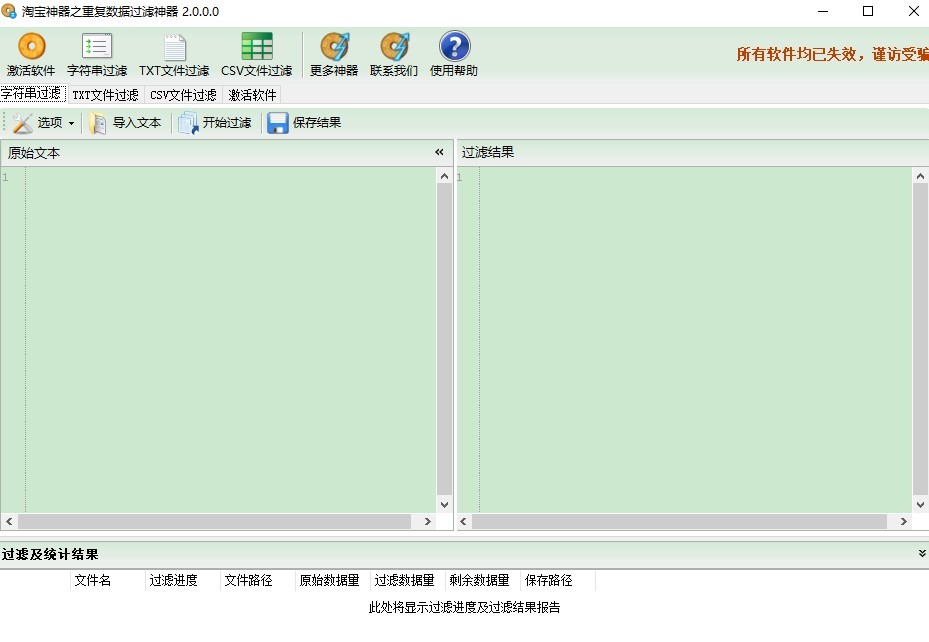929x642 pixels.
Task: Click the 保存结果 button
Action: click(302, 122)
